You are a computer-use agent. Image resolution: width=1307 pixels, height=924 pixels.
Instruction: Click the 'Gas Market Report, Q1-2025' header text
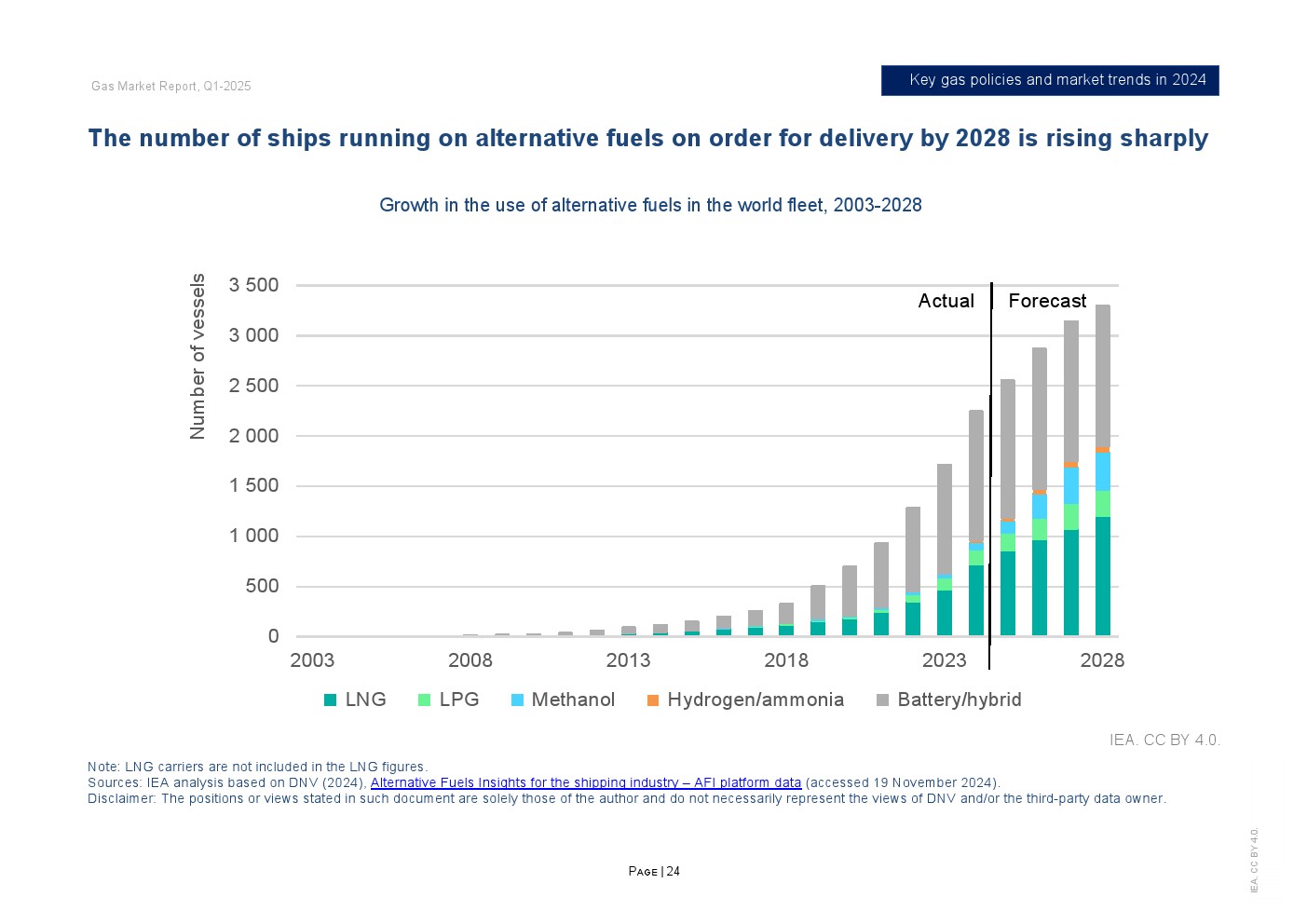[x=171, y=87]
